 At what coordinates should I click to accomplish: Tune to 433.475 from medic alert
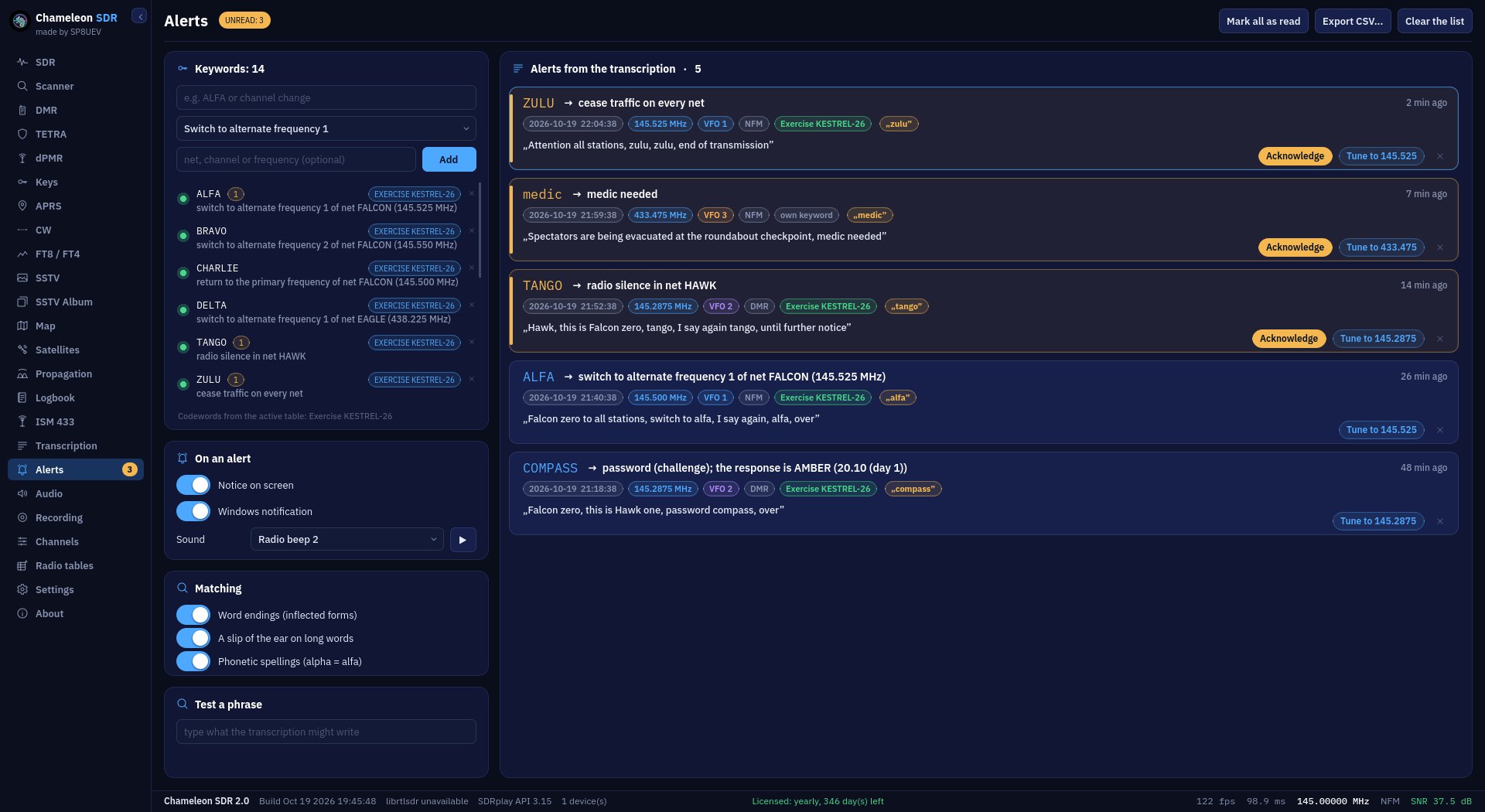(x=1381, y=247)
